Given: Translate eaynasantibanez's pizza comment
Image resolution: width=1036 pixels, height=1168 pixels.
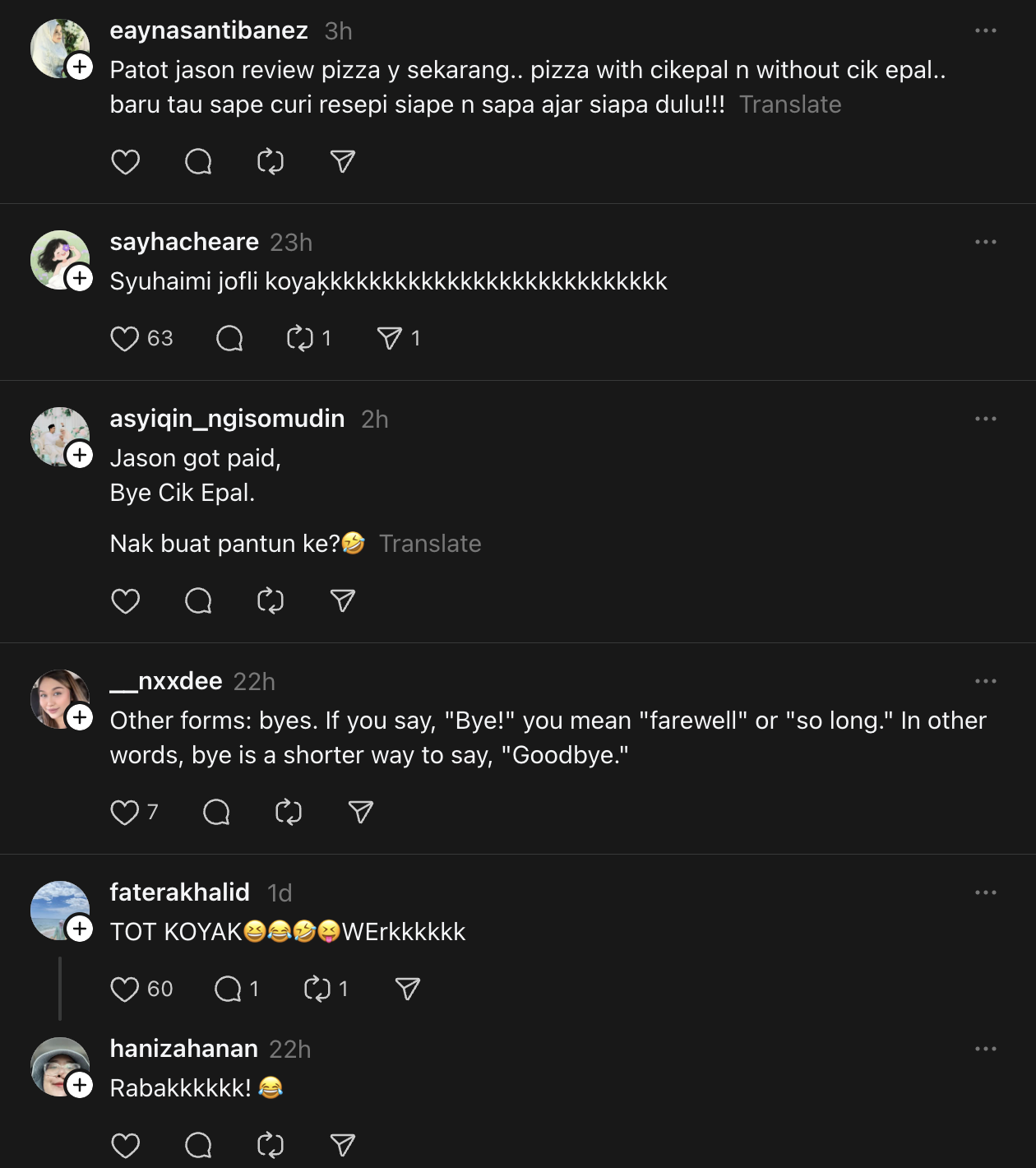Looking at the screenshot, I should (789, 104).
